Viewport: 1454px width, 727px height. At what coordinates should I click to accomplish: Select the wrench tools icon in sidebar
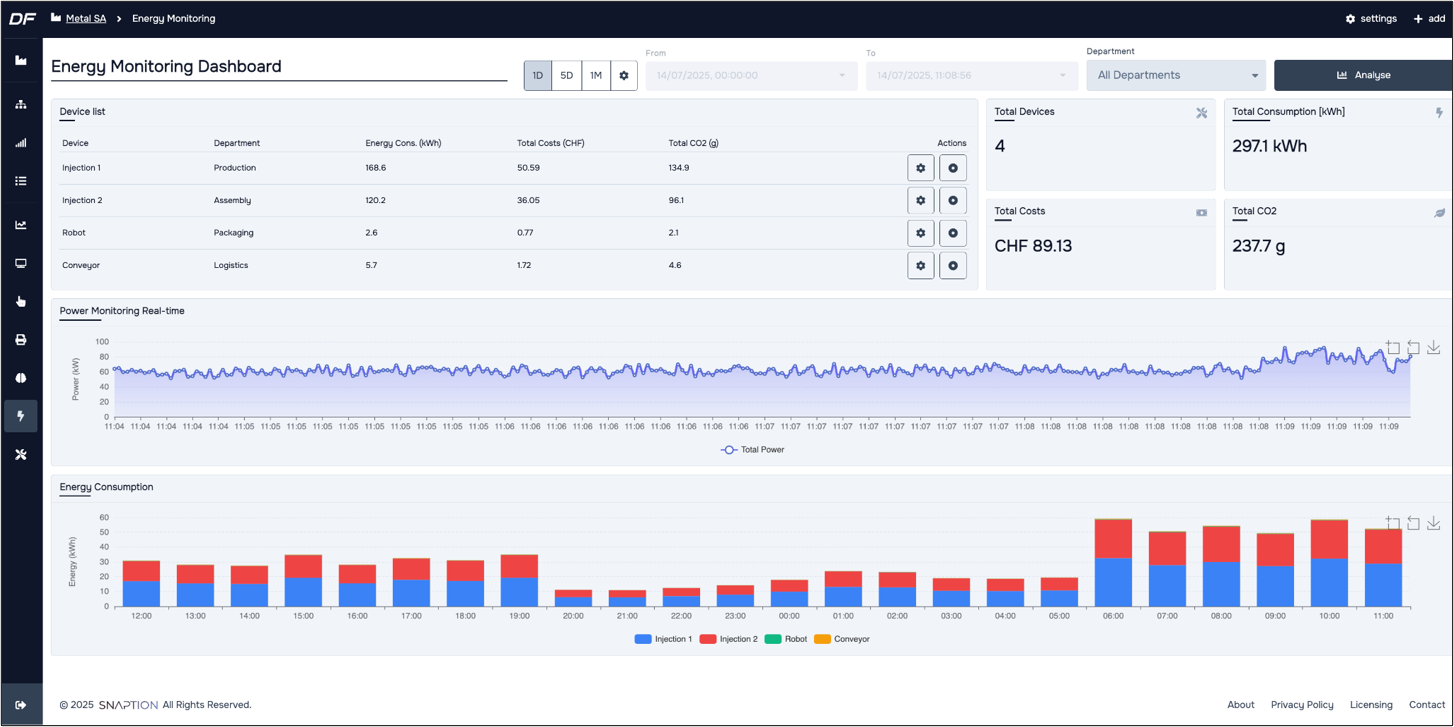pos(21,454)
